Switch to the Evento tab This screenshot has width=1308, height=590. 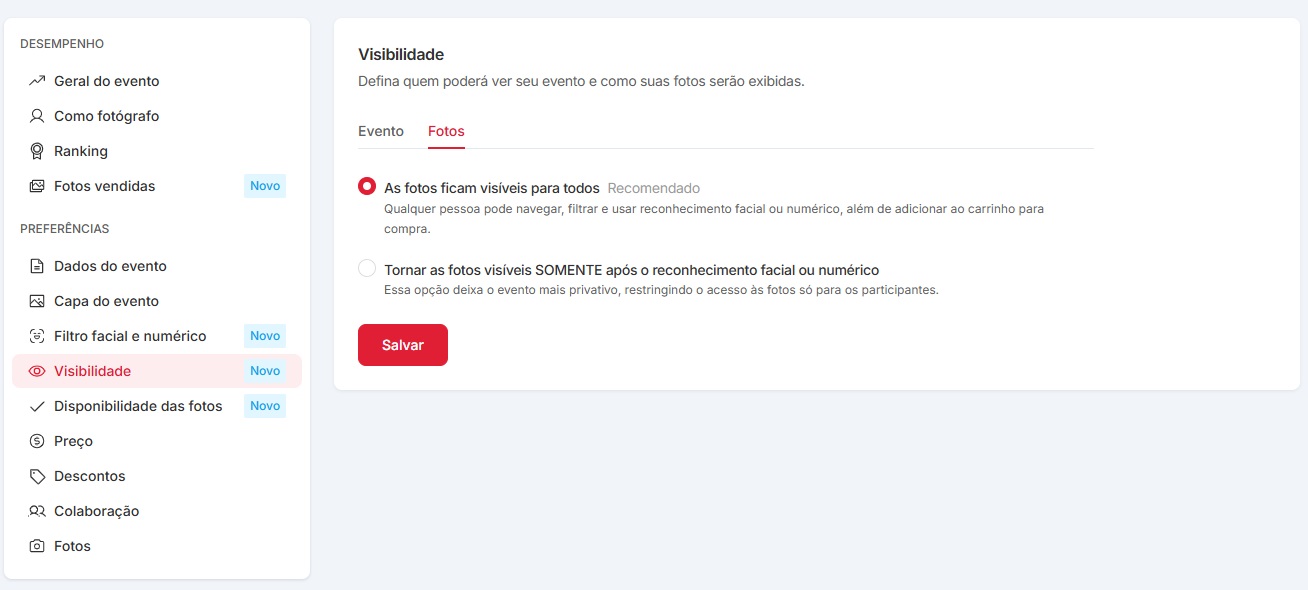pyautogui.click(x=381, y=131)
